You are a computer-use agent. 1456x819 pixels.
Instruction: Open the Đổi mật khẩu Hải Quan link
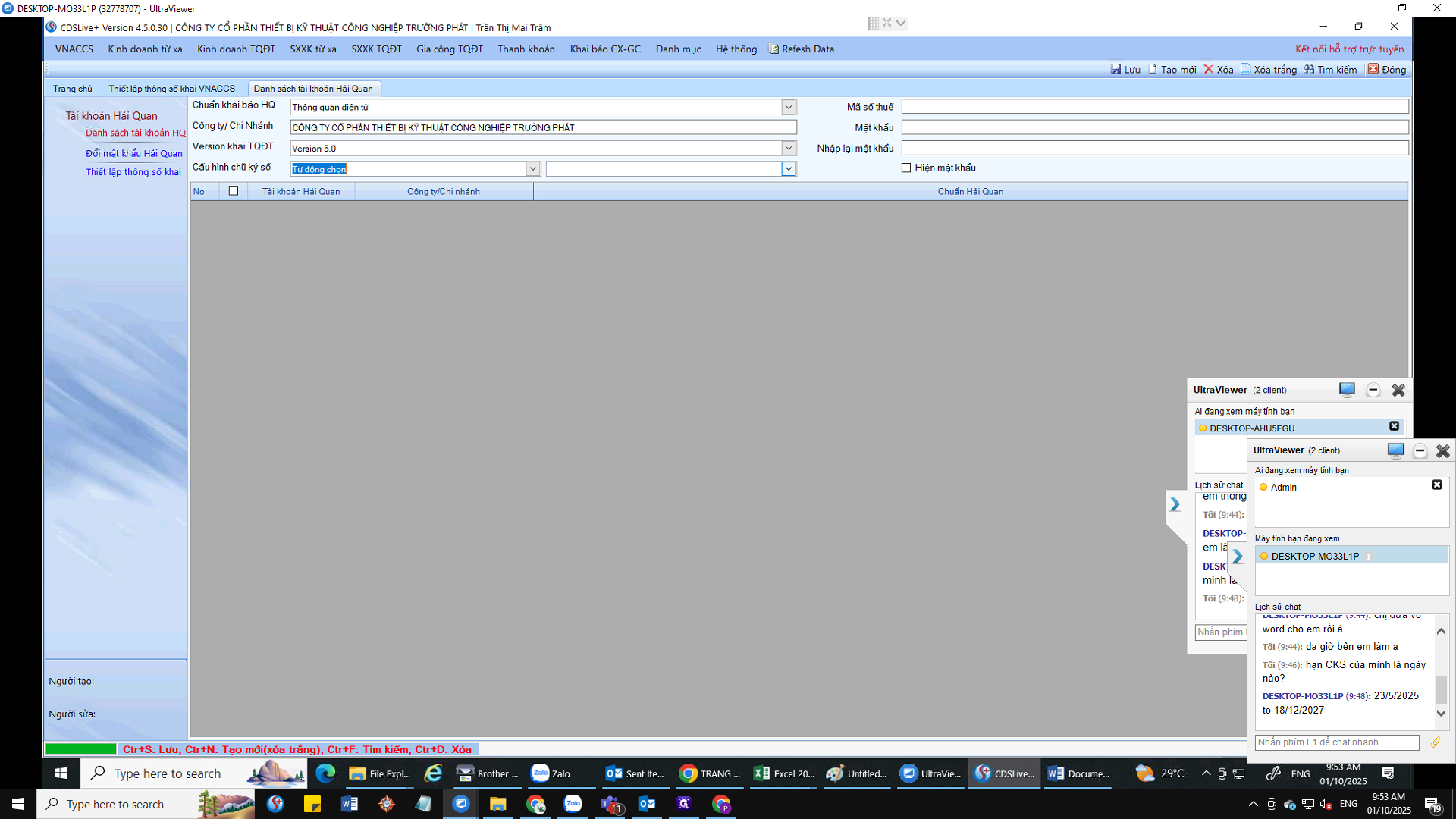134,153
